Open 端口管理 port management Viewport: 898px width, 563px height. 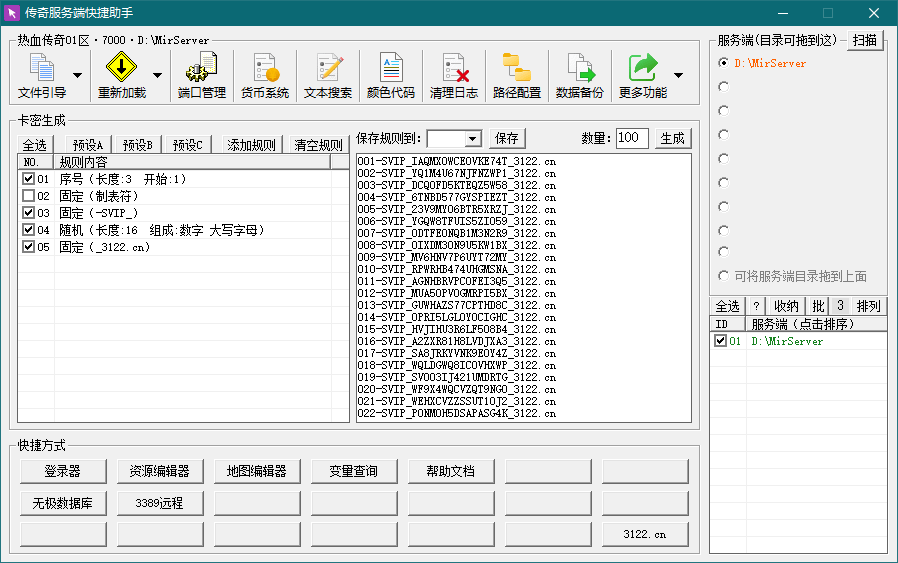pyautogui.click(x=201, y=76)
